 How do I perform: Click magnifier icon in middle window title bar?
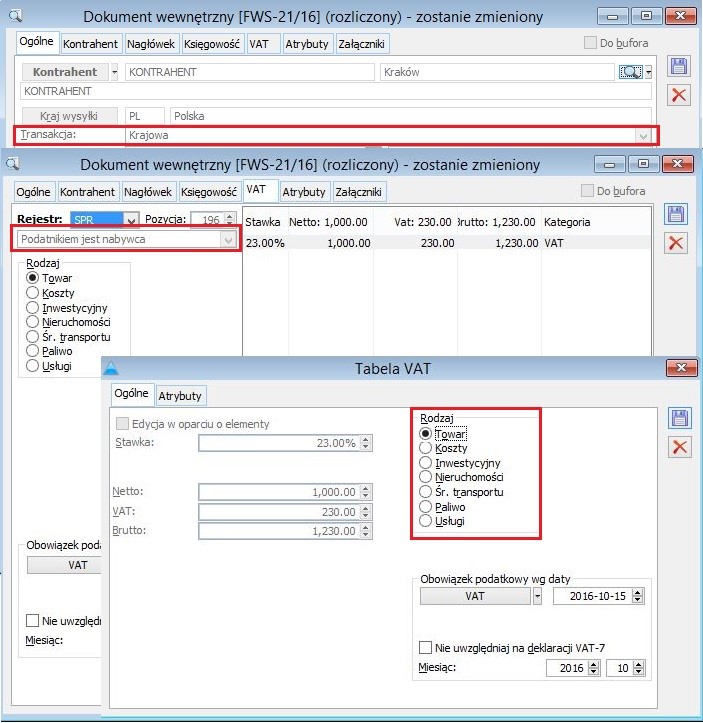[12, 164]
